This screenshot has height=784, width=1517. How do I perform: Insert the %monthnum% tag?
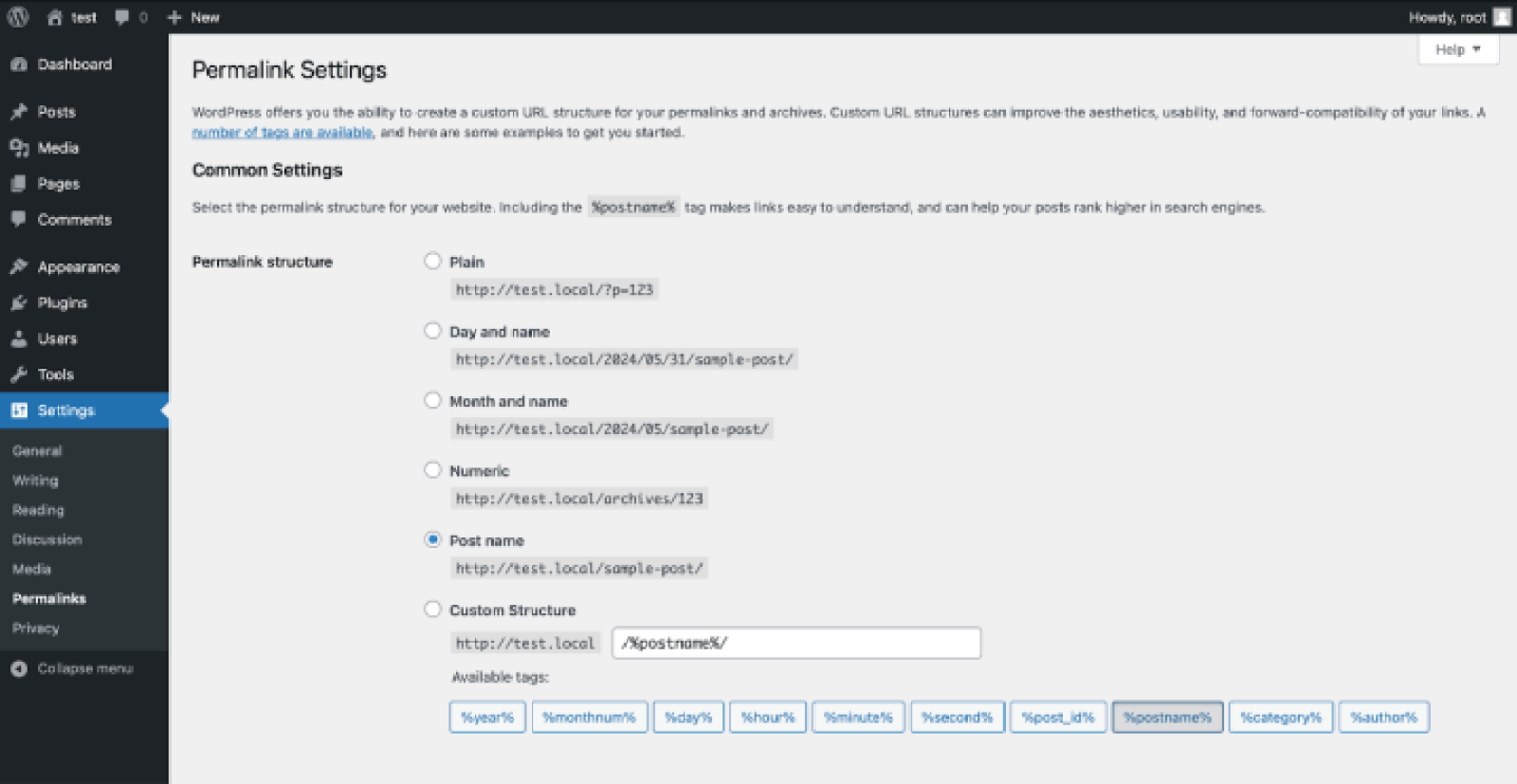(590, 718)
